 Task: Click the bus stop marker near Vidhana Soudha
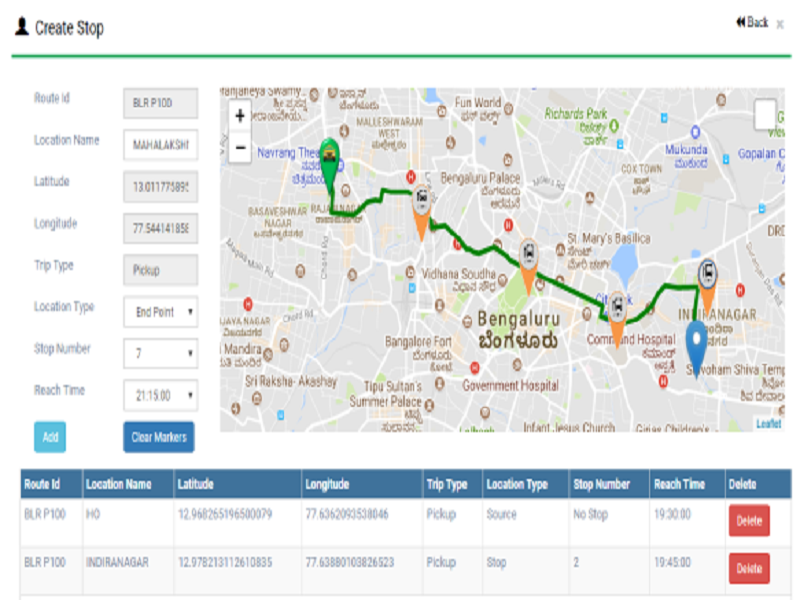[x=529, y=265]
